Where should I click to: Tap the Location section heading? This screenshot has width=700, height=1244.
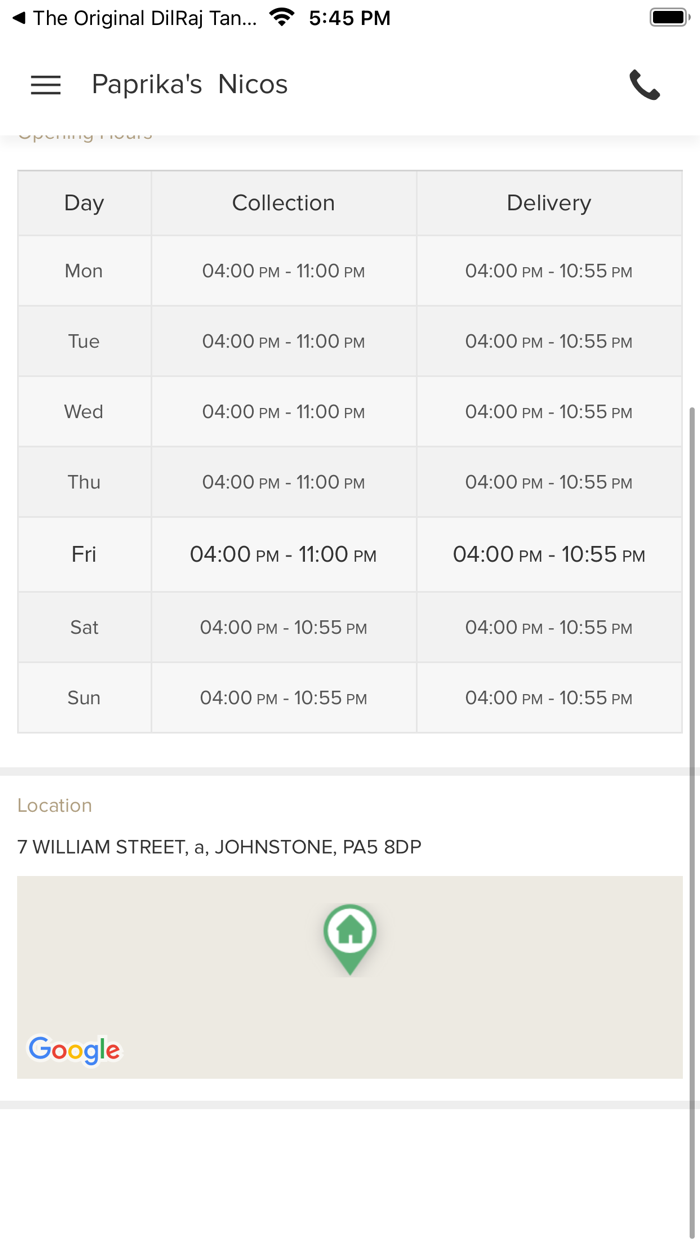[55, 805]
